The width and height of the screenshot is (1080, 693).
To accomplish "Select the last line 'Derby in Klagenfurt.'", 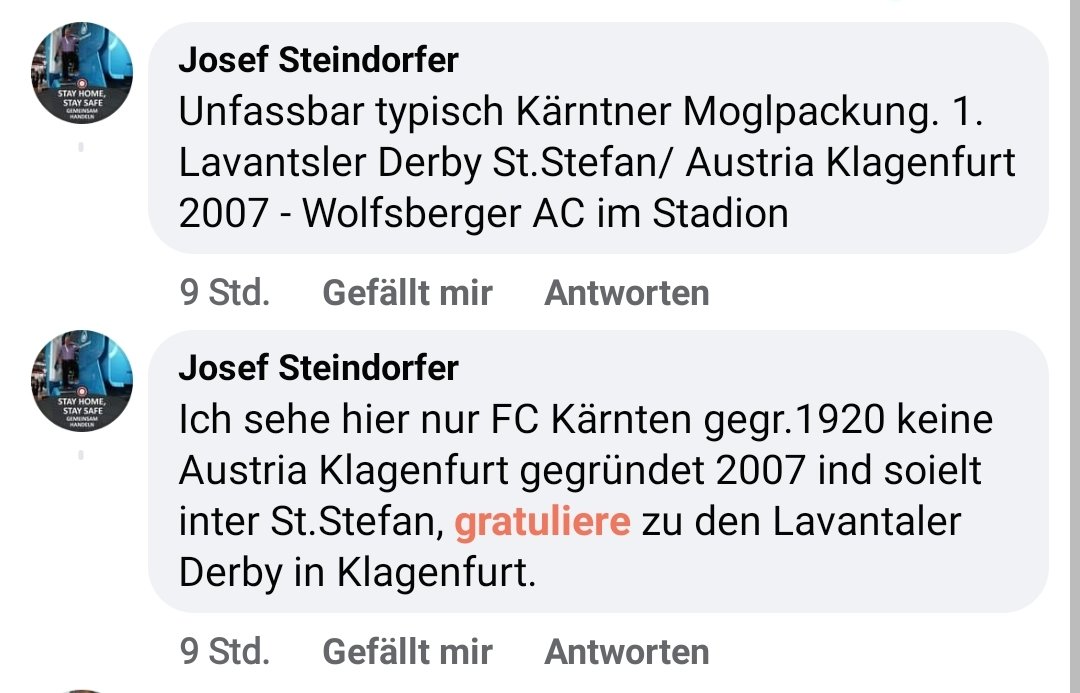I will point(357,573).
